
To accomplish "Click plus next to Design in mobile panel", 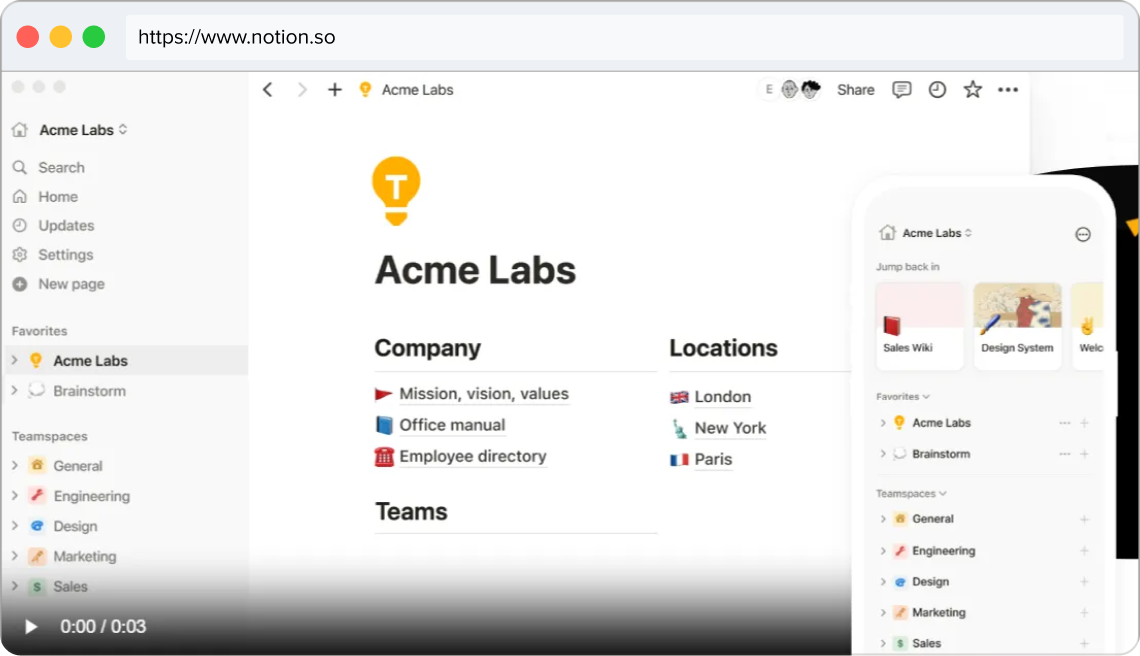I will (1084, 581).
